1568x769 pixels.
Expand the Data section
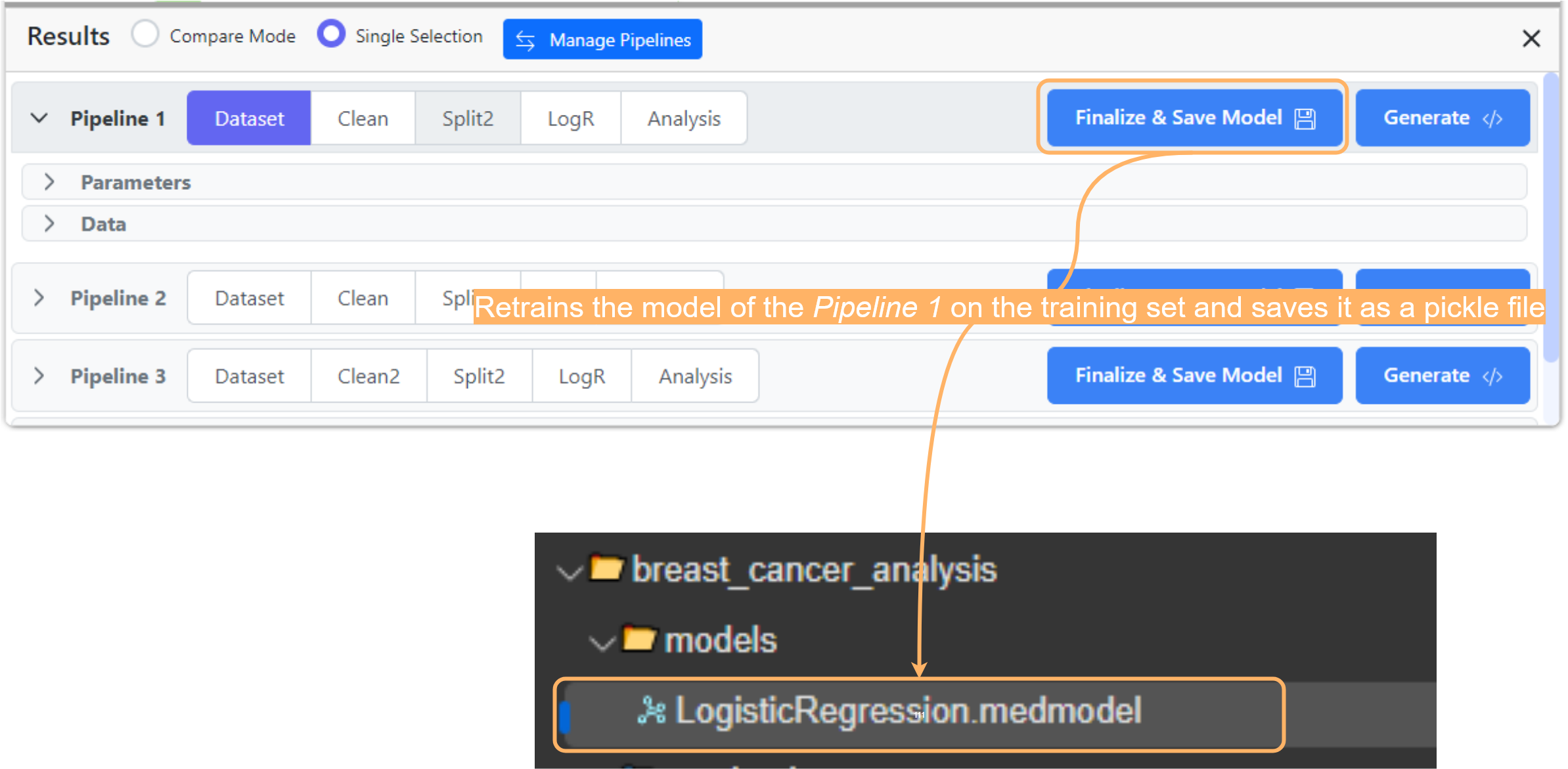[x=49, y=224]
